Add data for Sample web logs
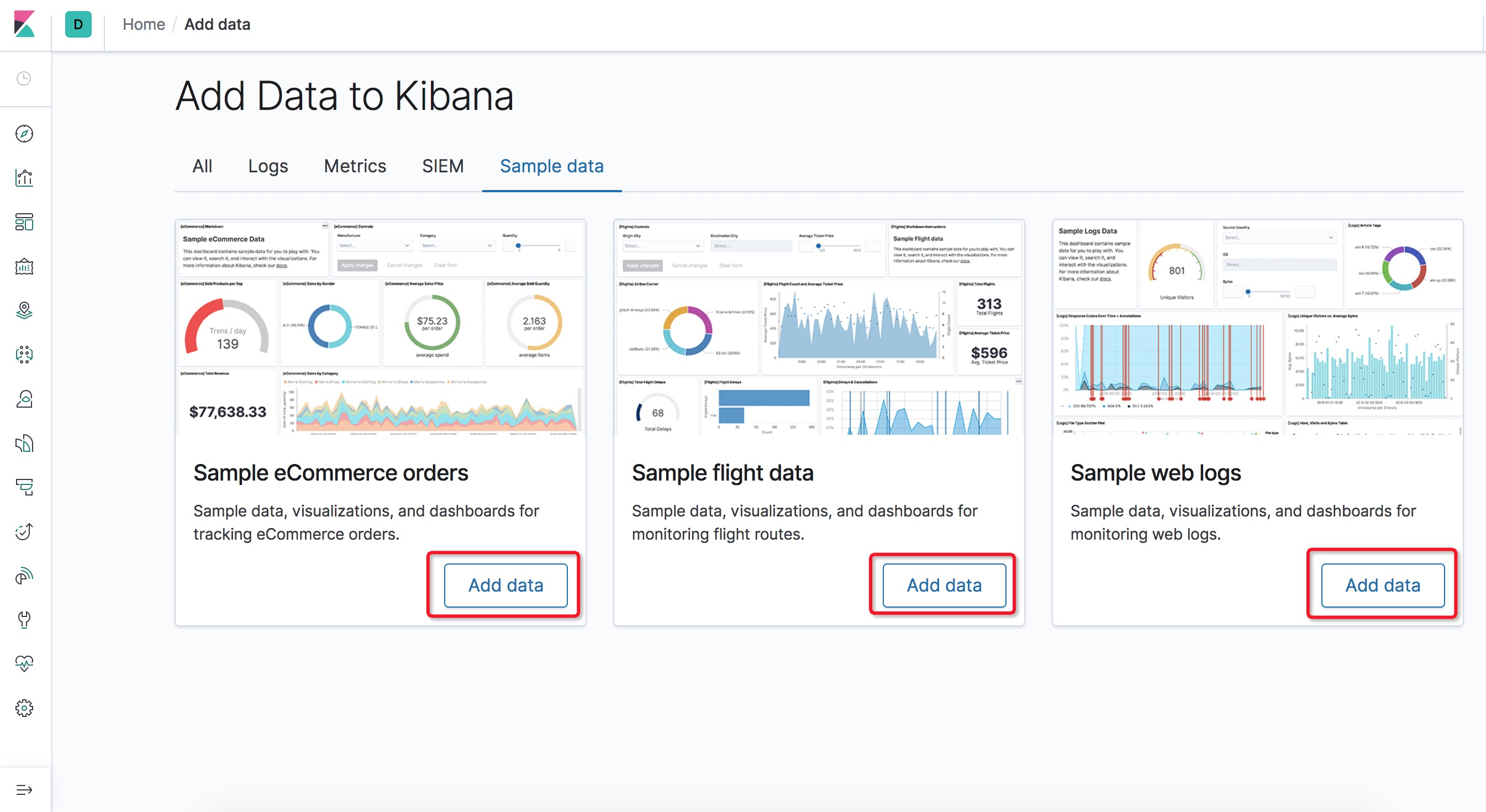The width and height of the screenshot is (1486, 812). point(1382,585)
